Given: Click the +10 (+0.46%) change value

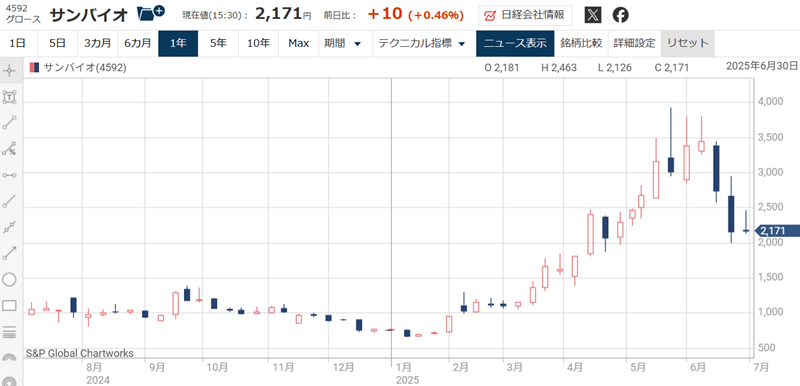Looking at the screenshot, I should (x=415, y=14).
